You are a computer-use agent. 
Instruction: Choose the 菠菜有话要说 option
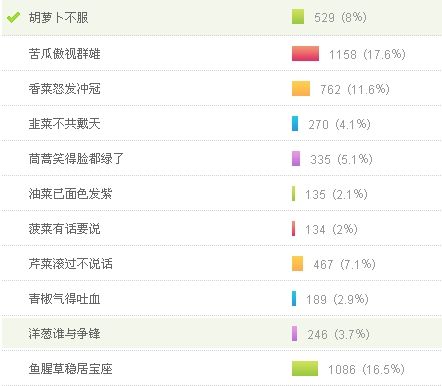click(x=64, y=229)
